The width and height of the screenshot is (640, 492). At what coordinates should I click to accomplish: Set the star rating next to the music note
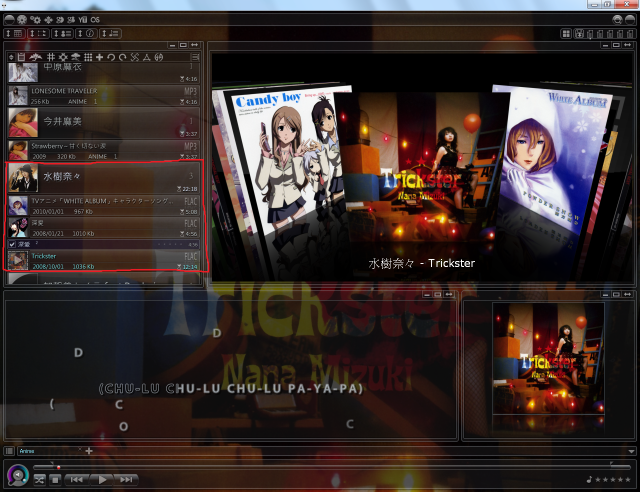(x=613, y=479)
